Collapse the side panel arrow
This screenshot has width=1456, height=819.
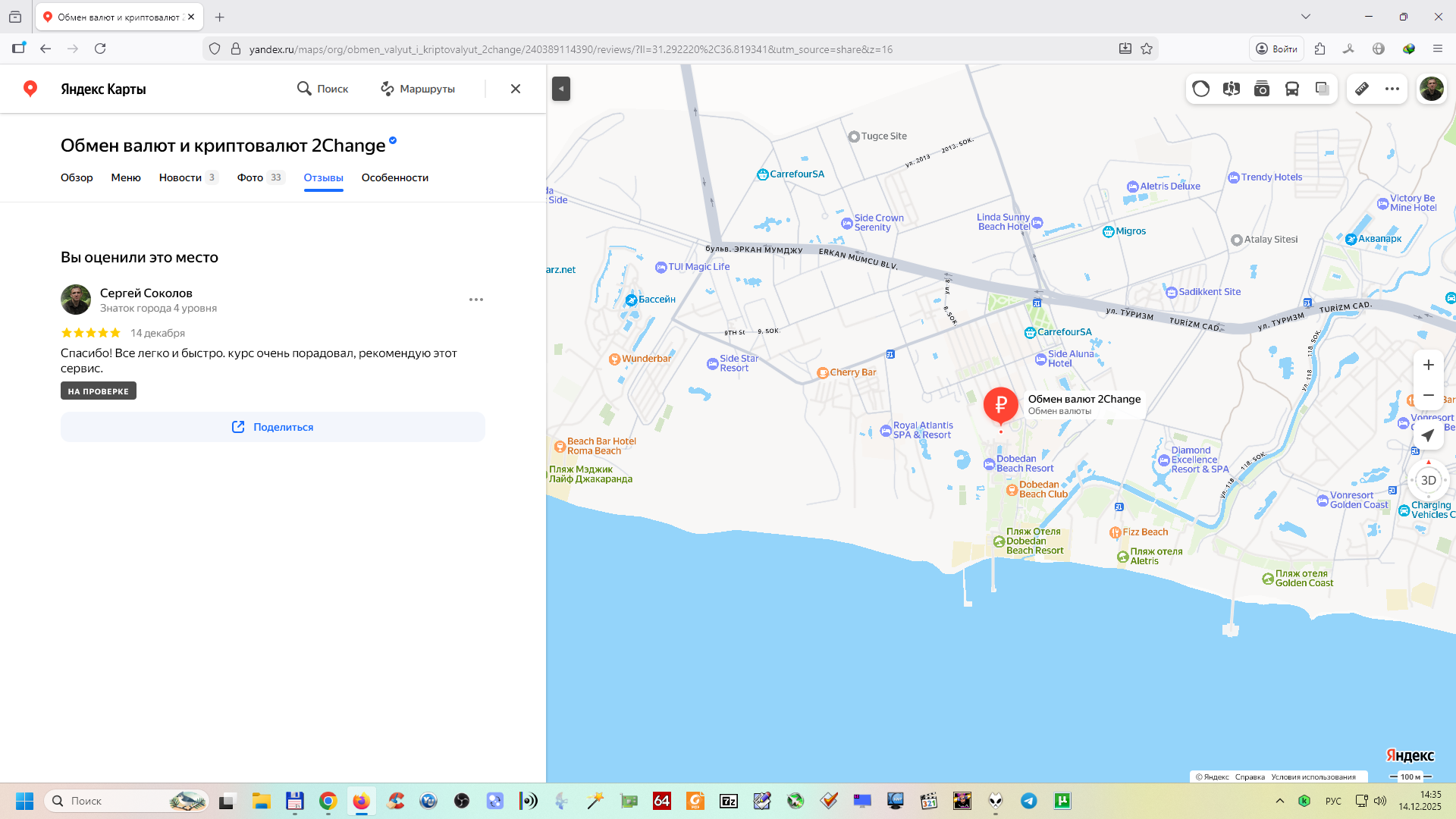(x=561, y=89)
